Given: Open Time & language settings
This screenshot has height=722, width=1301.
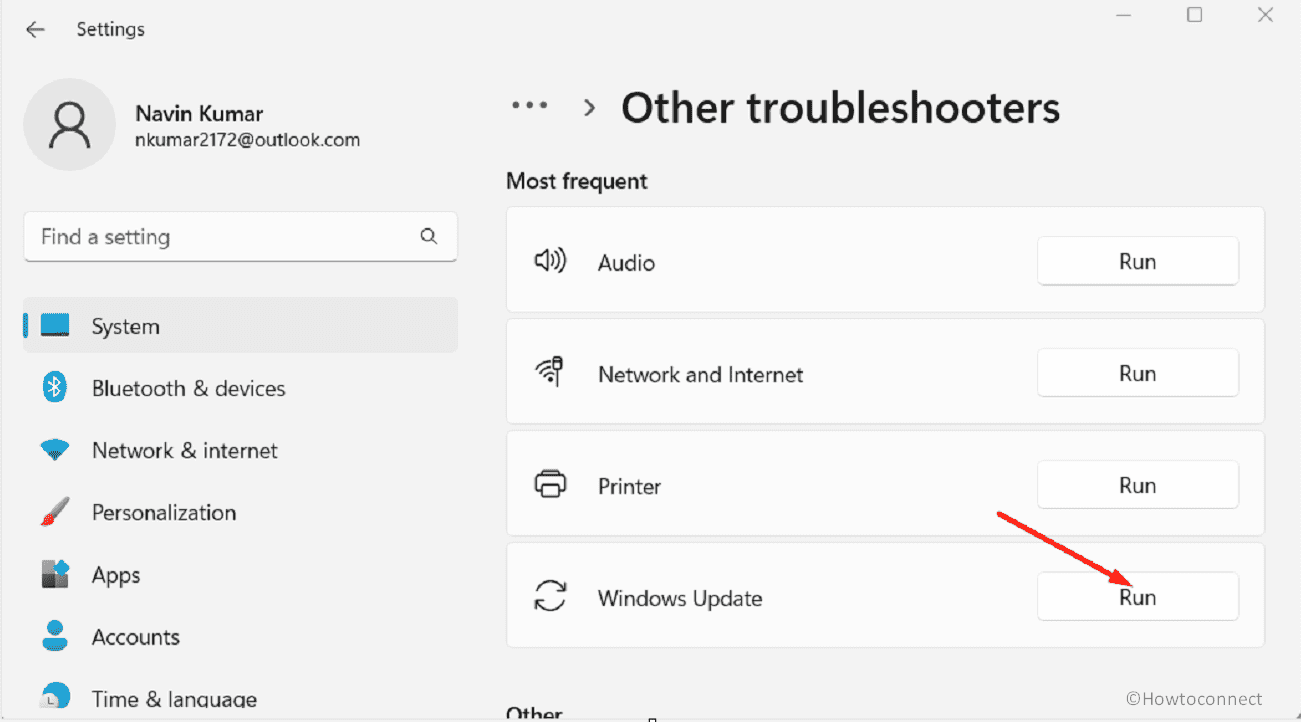Looking at the screenshot, I should pyautogui.click(x=174, y=698).
